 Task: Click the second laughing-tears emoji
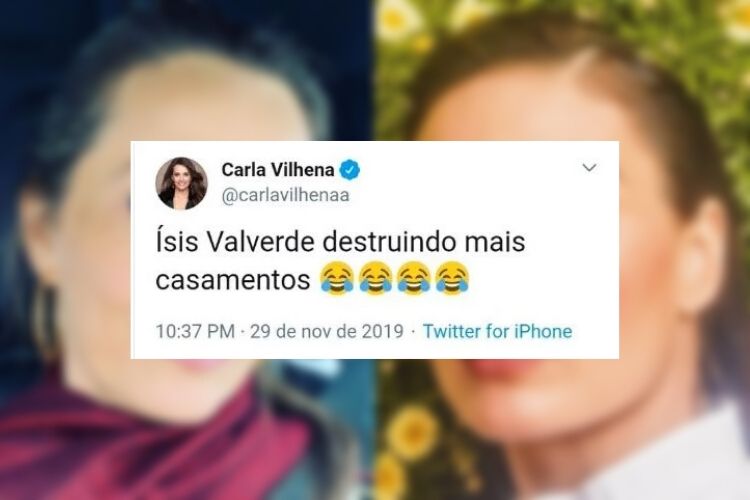point(375,278)
